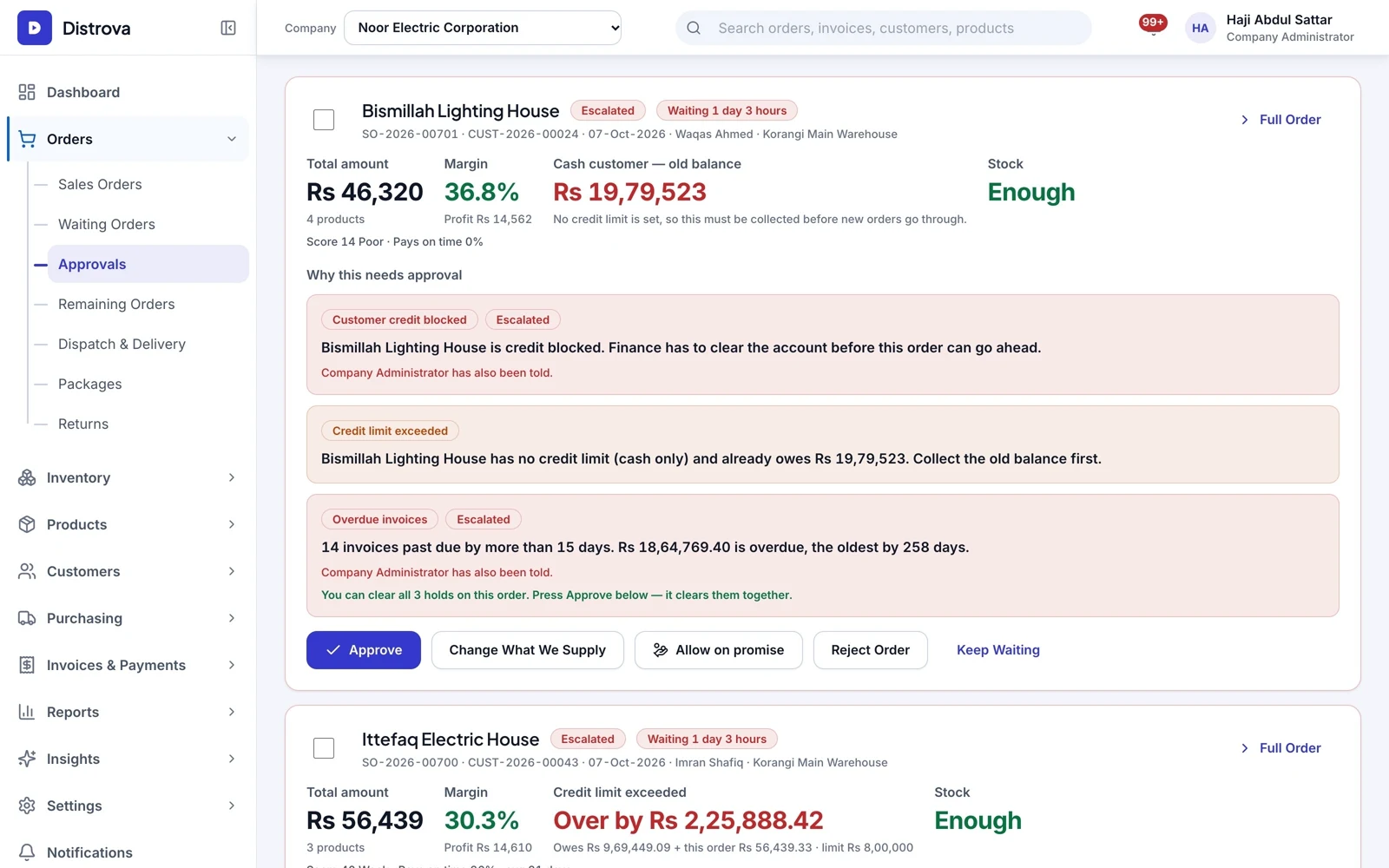
Task: Open Waiting Orders in the sidebar
Action: [x=107, y=224]
